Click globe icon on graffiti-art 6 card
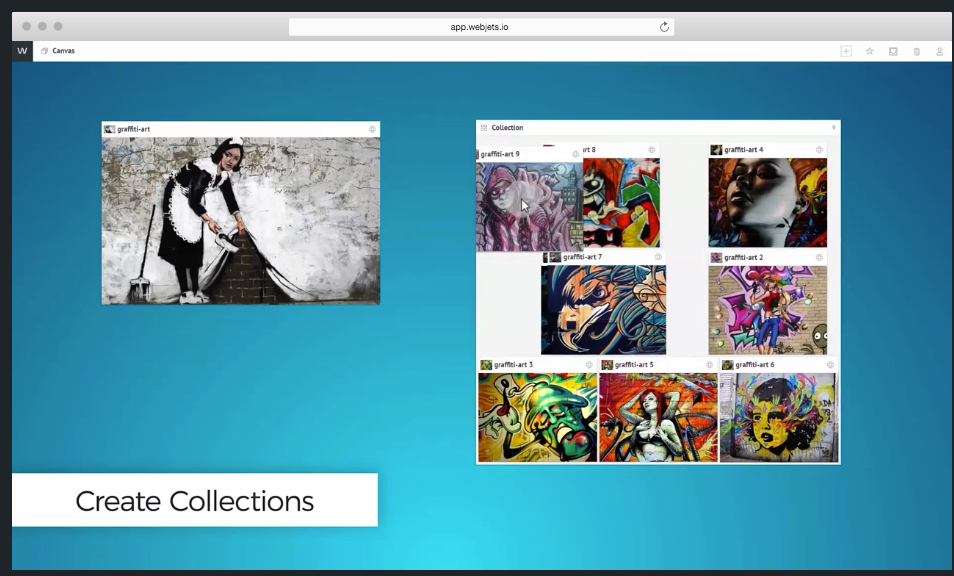The image size is (954, 576). 830,365
